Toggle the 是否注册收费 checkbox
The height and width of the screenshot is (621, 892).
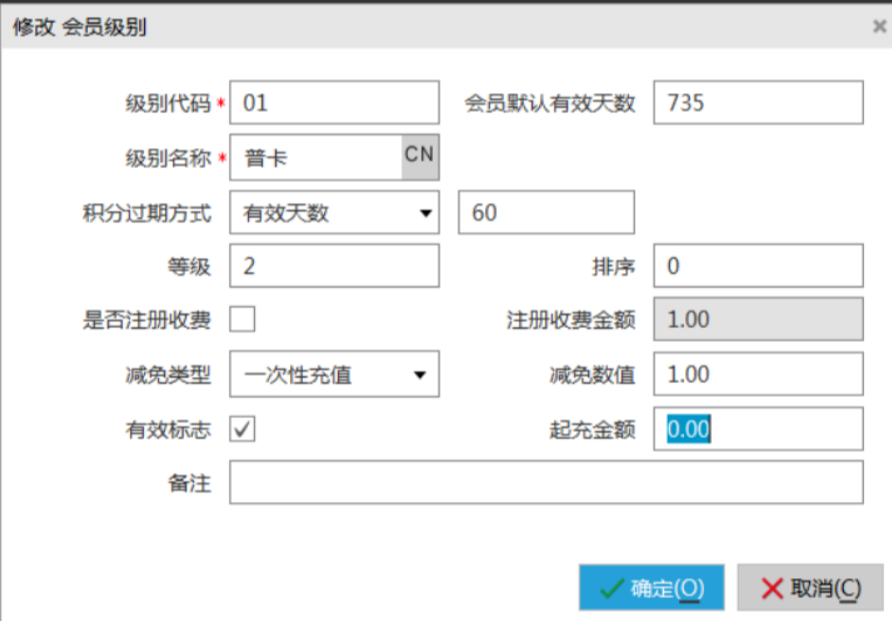click(243, 319)
